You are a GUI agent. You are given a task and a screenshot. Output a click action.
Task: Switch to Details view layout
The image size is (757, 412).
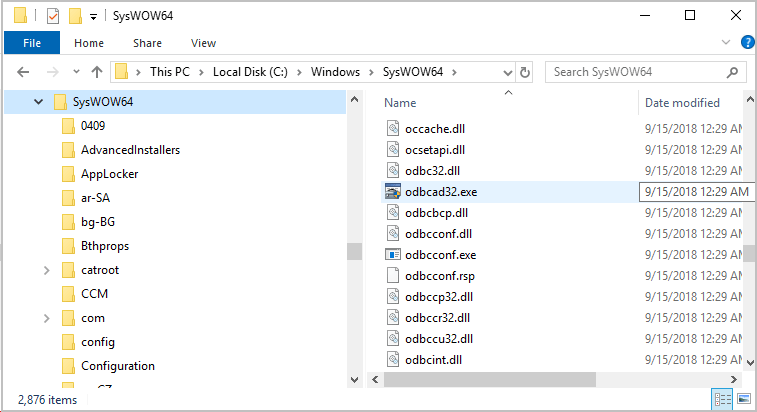[723, 399]
